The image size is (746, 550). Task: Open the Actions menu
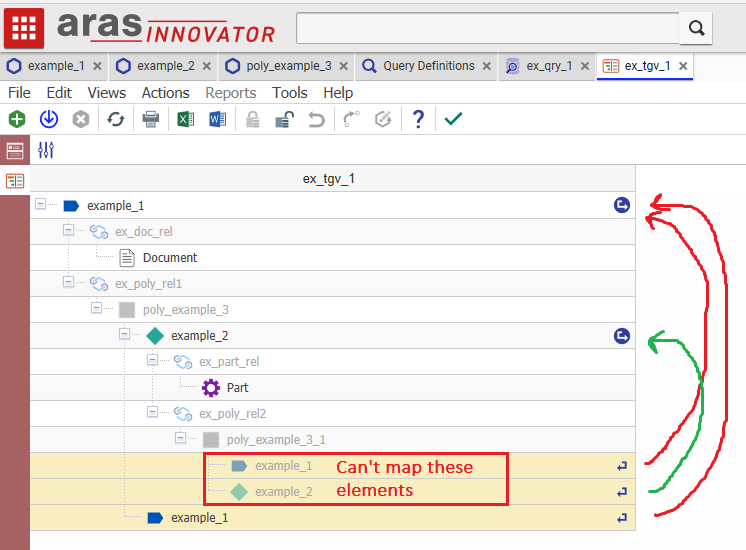point(165,93)
